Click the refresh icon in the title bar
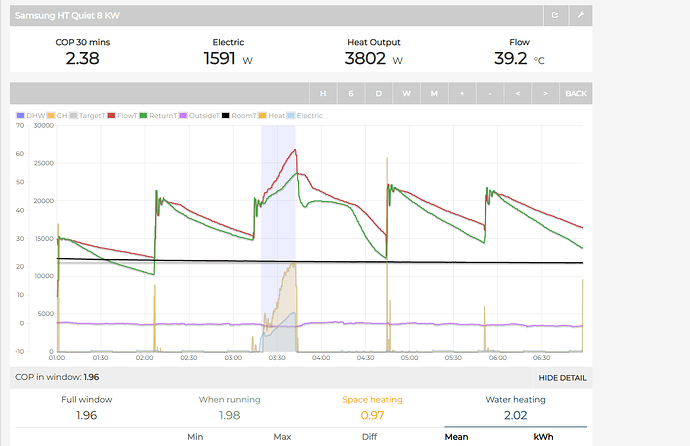 coord(555,16)
